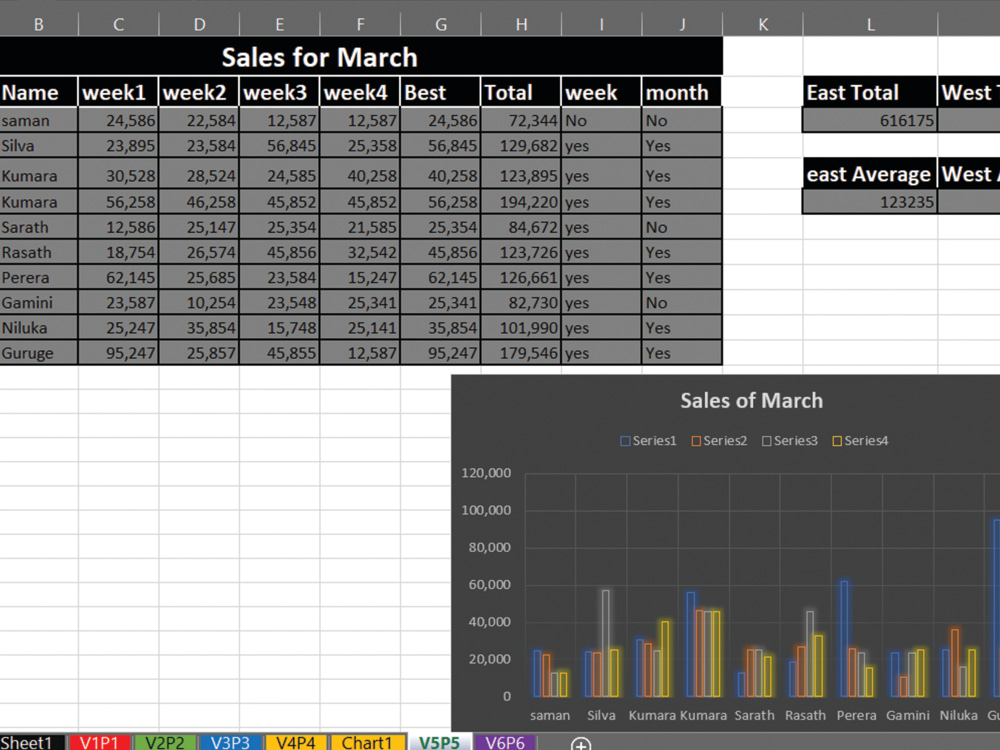The width and height of the screenshot is (1000, 750).
Task: Select the Guruge name cell
Action: (x=38, y=353)
